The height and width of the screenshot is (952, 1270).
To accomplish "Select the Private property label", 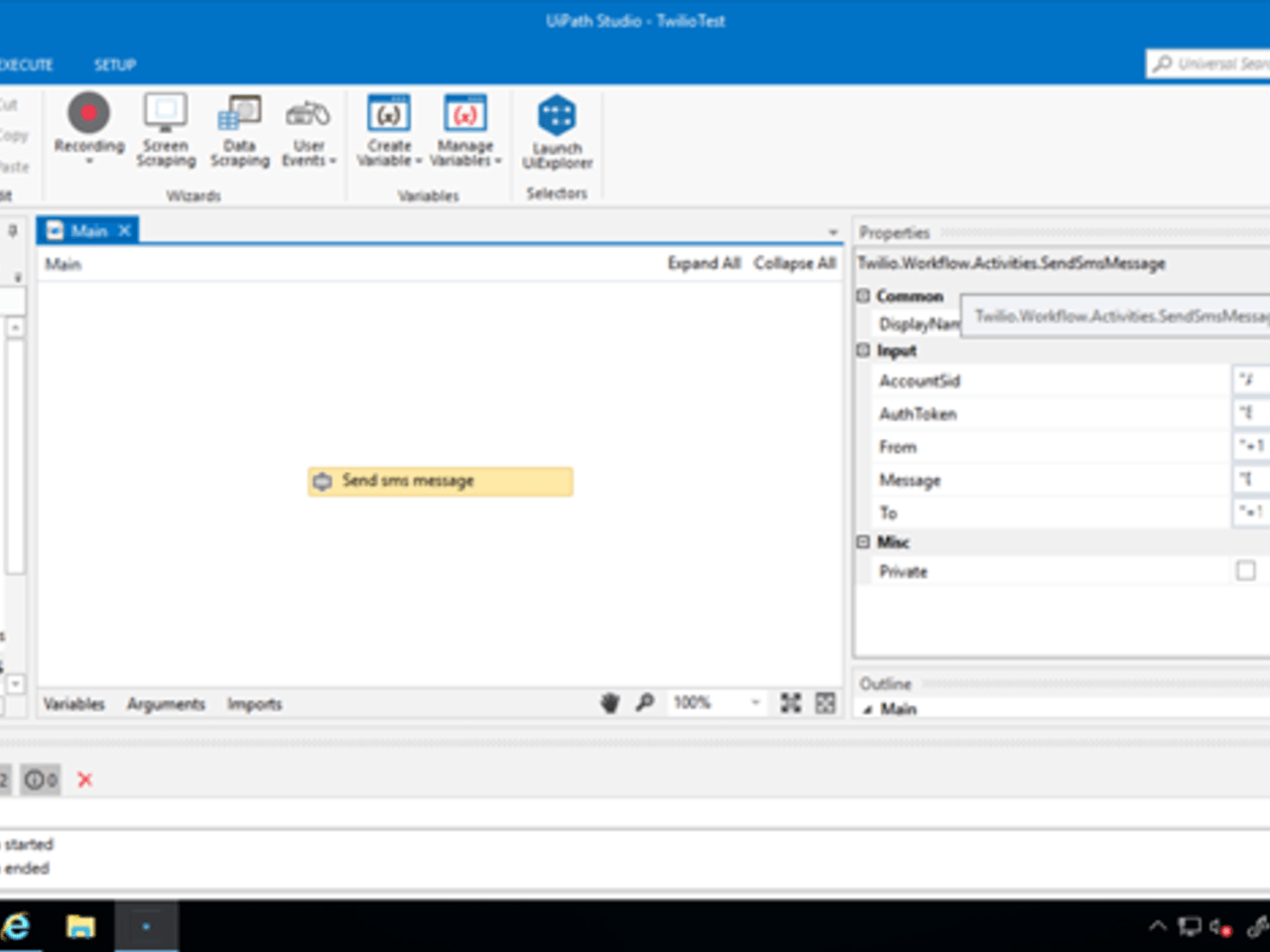I will tap(903, 571).
